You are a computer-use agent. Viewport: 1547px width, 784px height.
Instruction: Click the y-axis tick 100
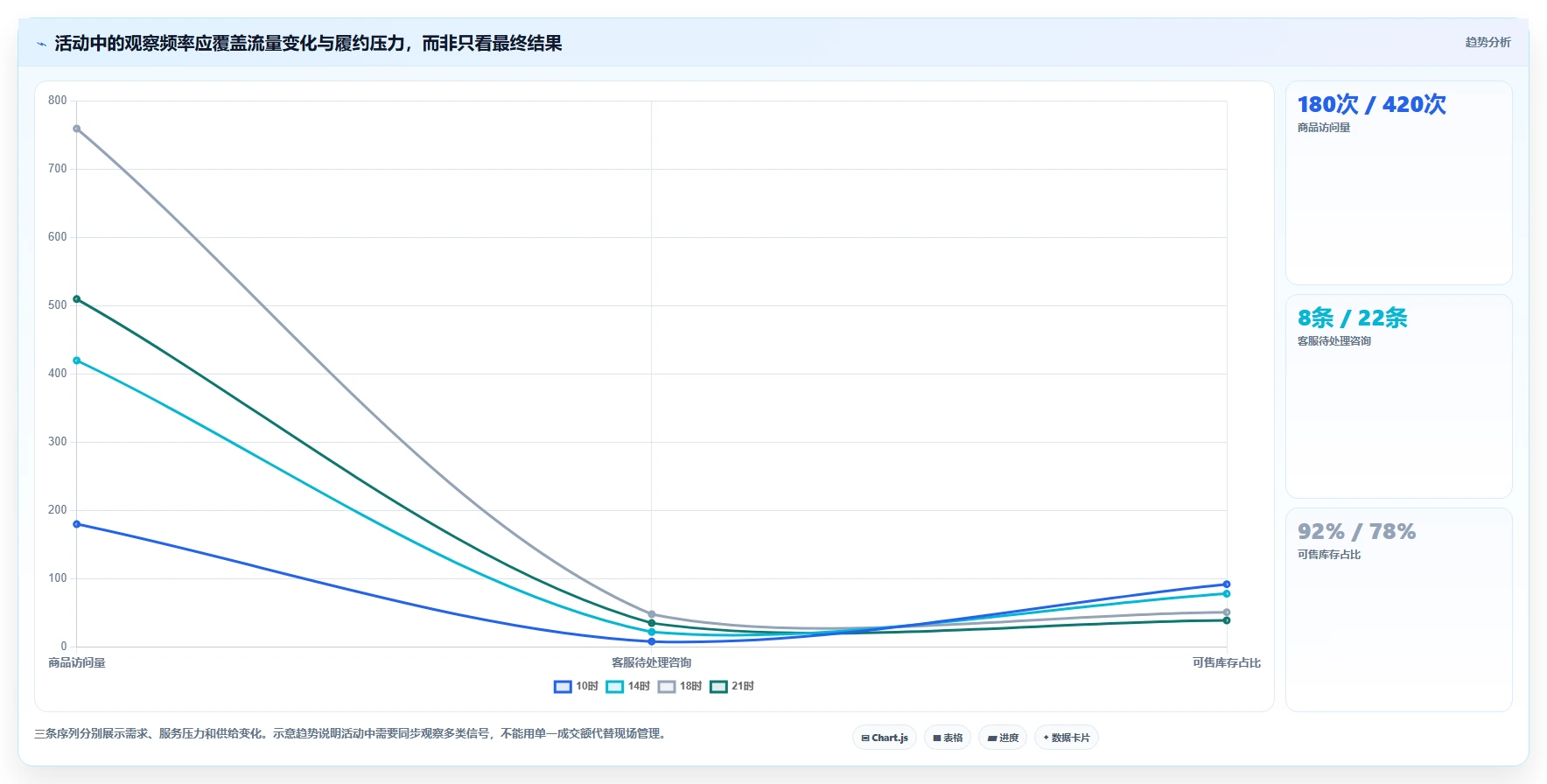[x=58, y=578]
